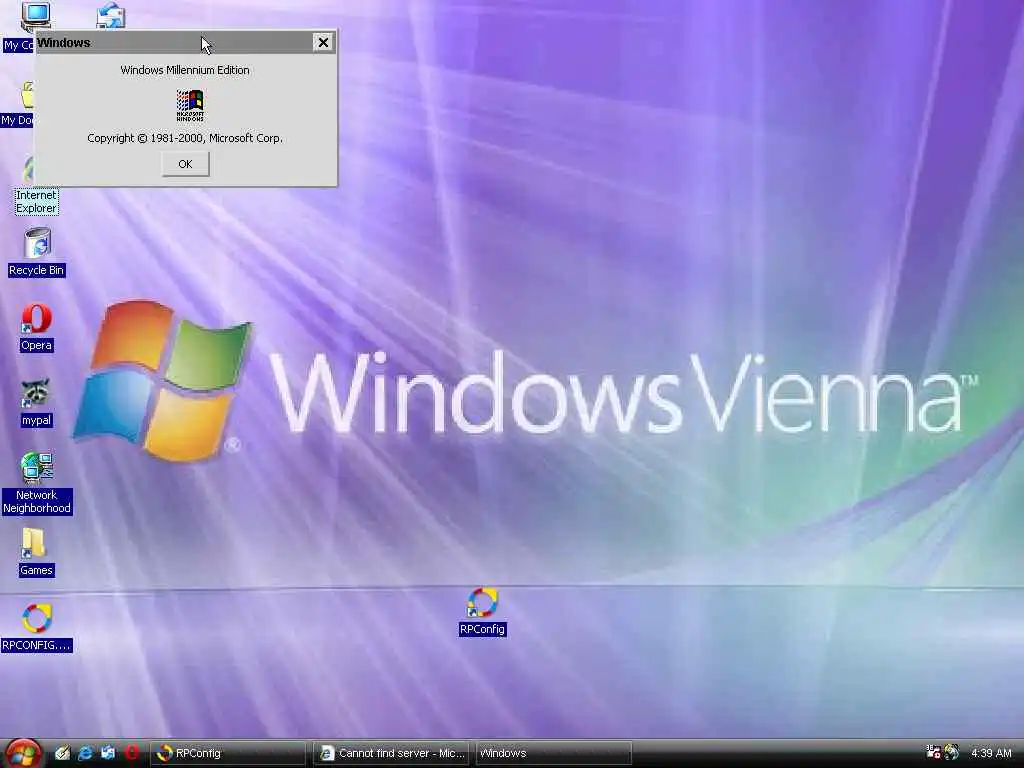1024x768 pixels.
Task: Select the Microsoft Windows logo in the dialog
Action: (190, 105)
